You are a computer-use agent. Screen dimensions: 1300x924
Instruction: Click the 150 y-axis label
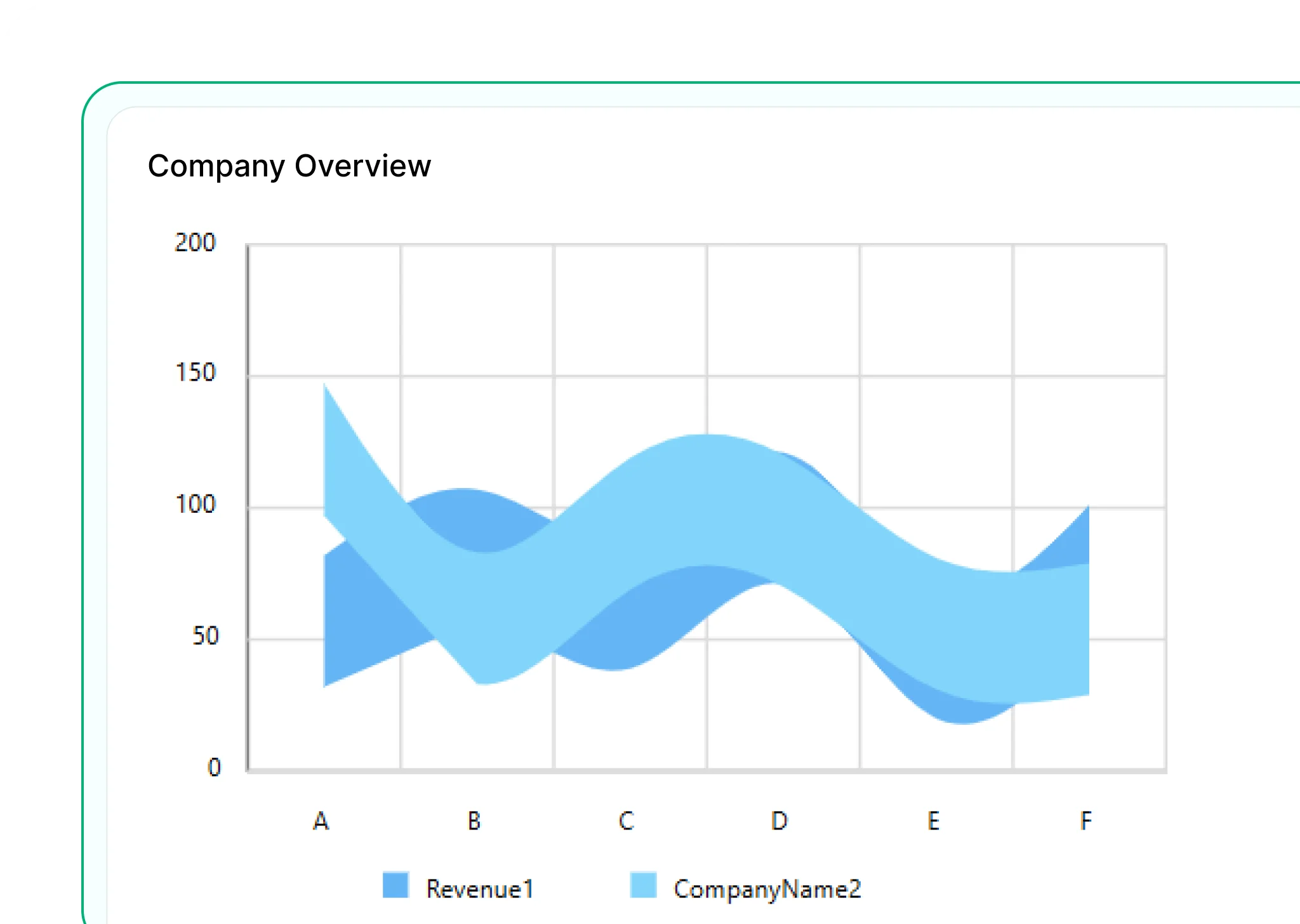195,373
